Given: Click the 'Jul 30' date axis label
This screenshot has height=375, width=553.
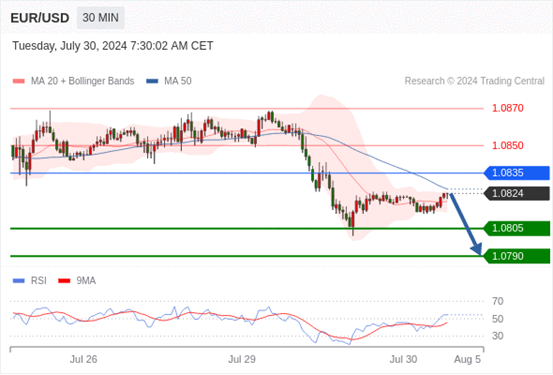Looking at the screenshot, I should pos(403,359).
